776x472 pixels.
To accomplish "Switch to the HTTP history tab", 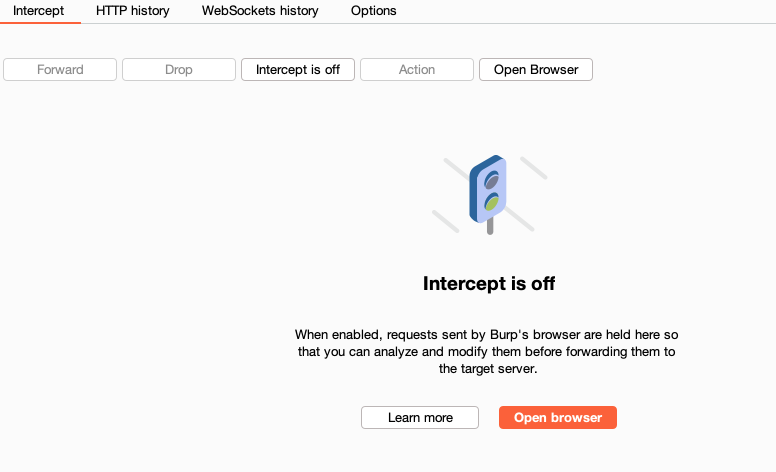I will 132,11.
